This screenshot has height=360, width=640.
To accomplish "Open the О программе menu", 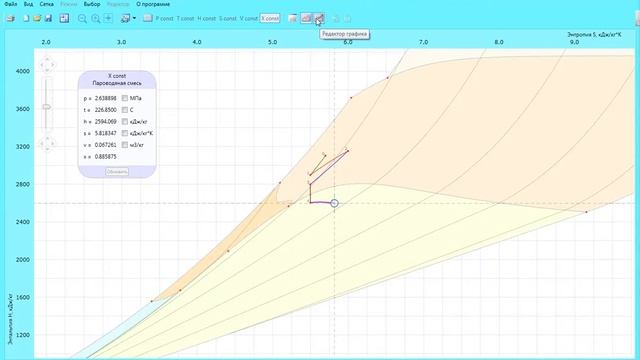I will [153, 4].
